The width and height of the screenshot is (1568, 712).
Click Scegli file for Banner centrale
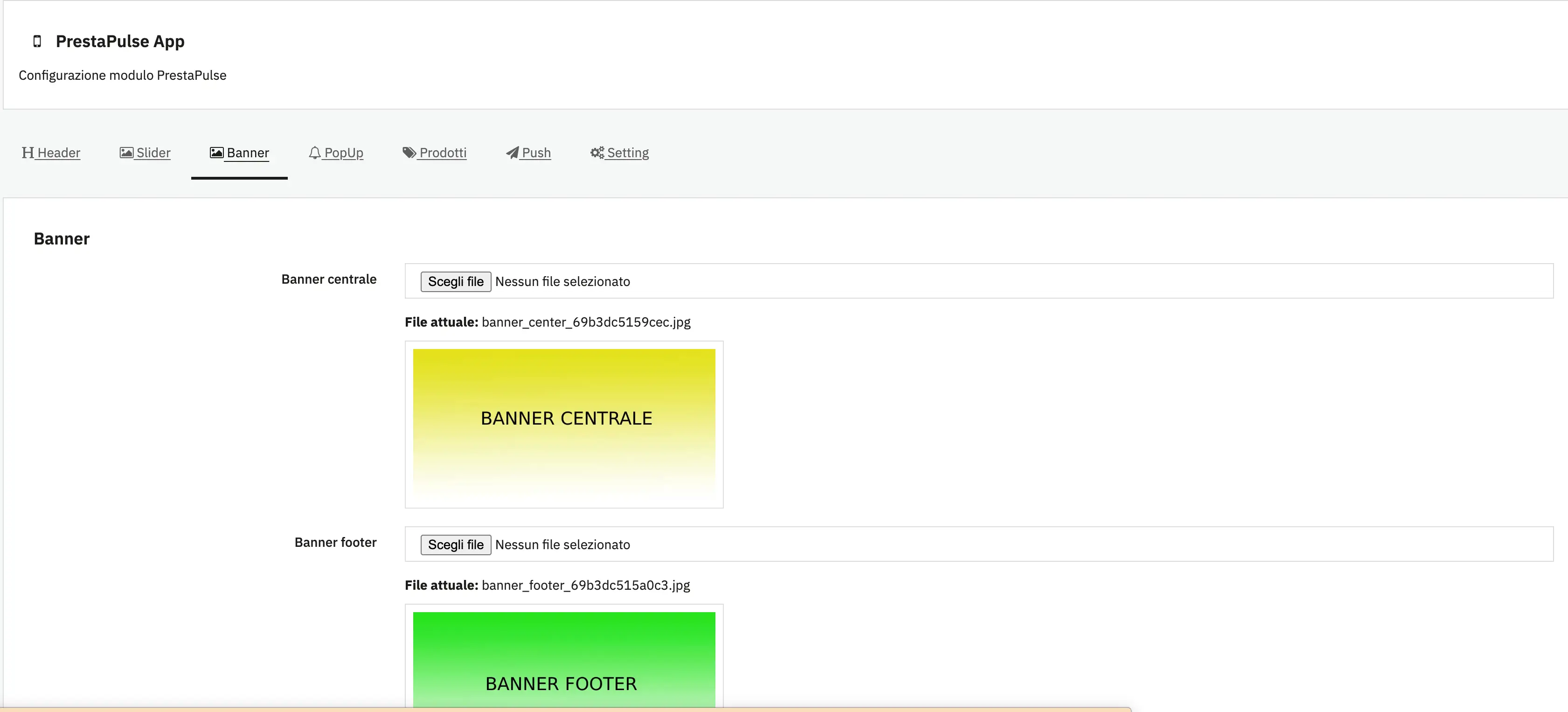[455, 281]
